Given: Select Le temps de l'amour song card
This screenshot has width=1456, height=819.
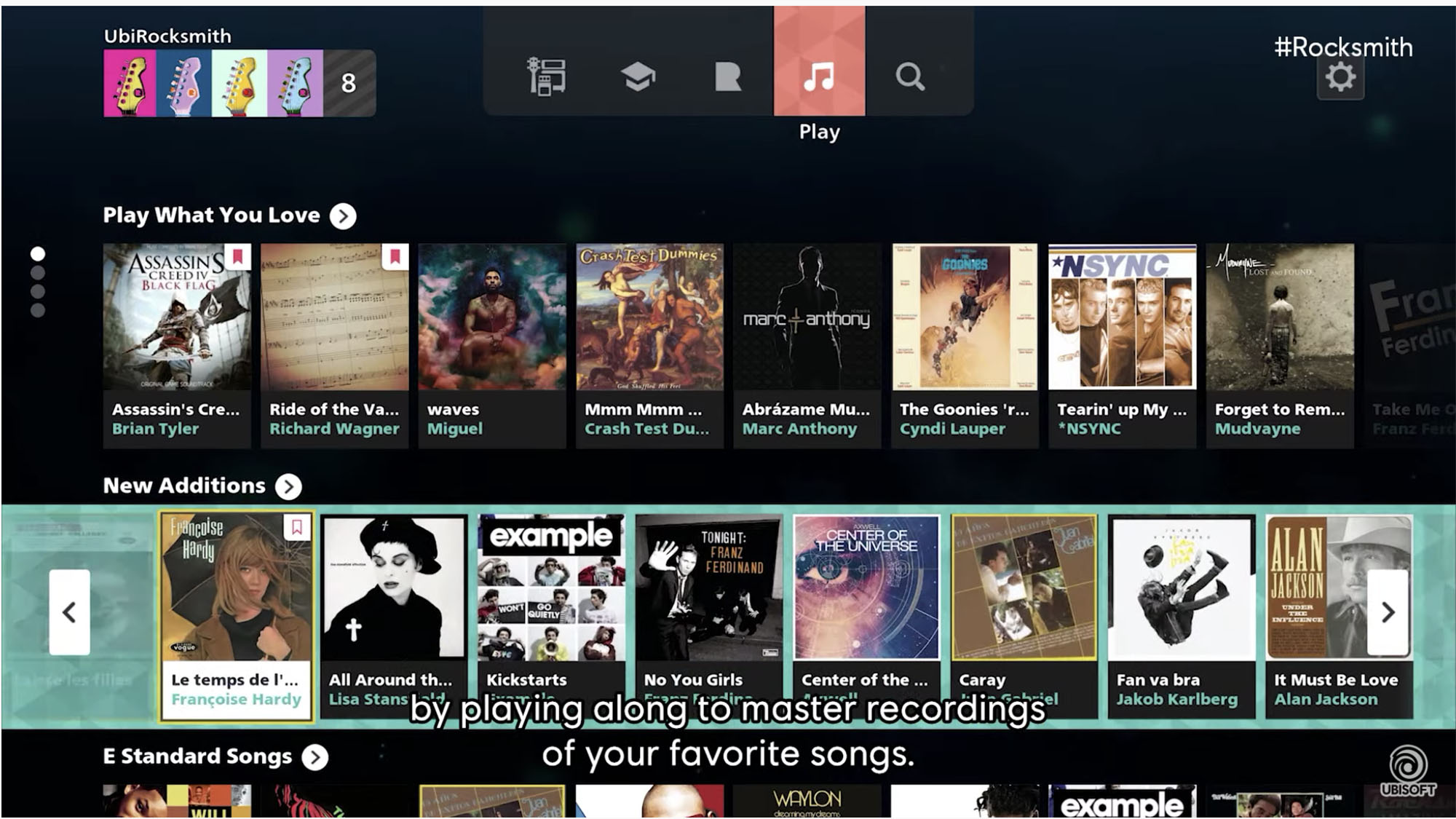Looking at the screenshot, I should click(237, 617).
